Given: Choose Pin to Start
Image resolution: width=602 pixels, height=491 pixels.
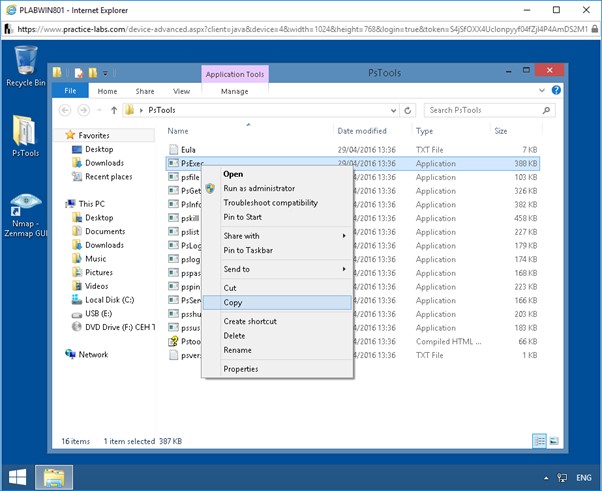Looking at the screenshot, I should point(277,217).
